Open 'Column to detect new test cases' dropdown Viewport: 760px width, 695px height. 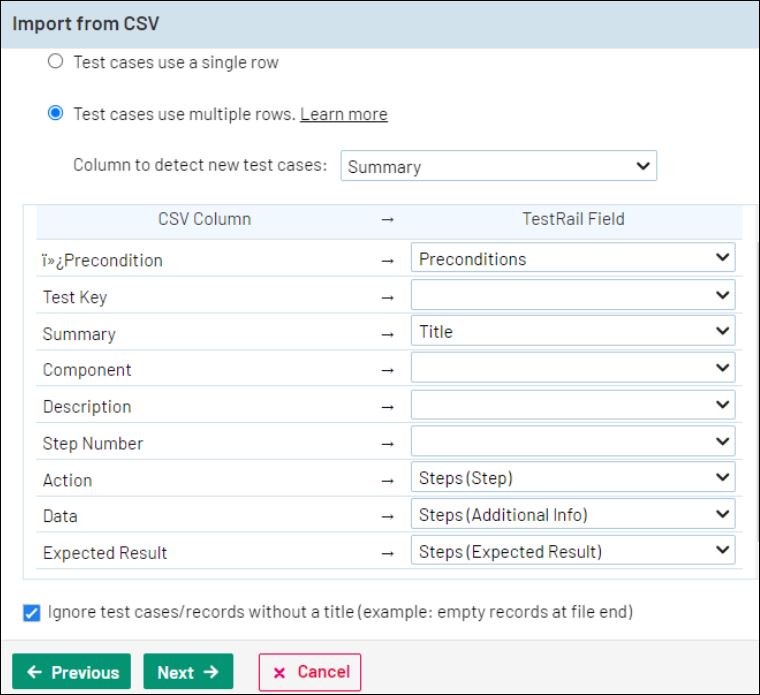click(498, 167)
